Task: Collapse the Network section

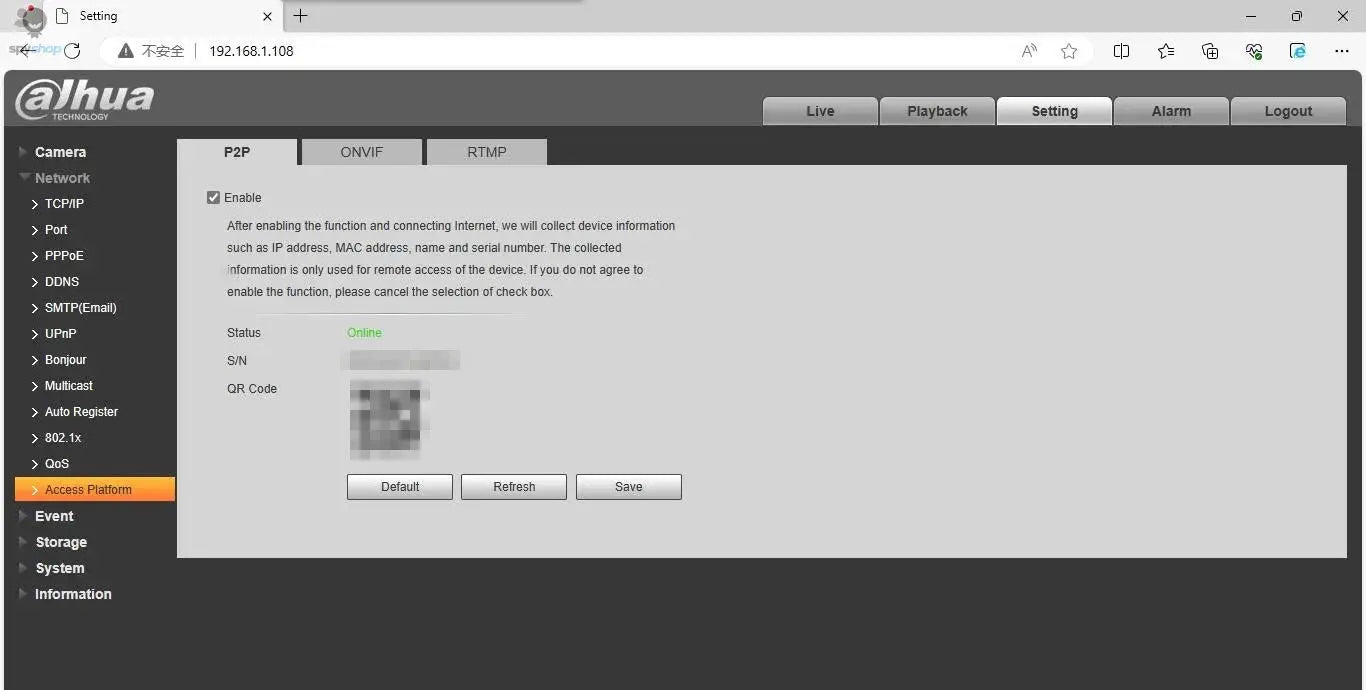Action: click(62, 178)
